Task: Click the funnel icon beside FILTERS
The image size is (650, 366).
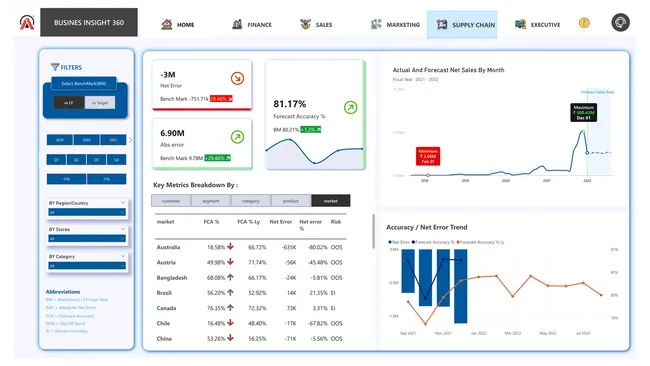Action: tap(55, 67)
